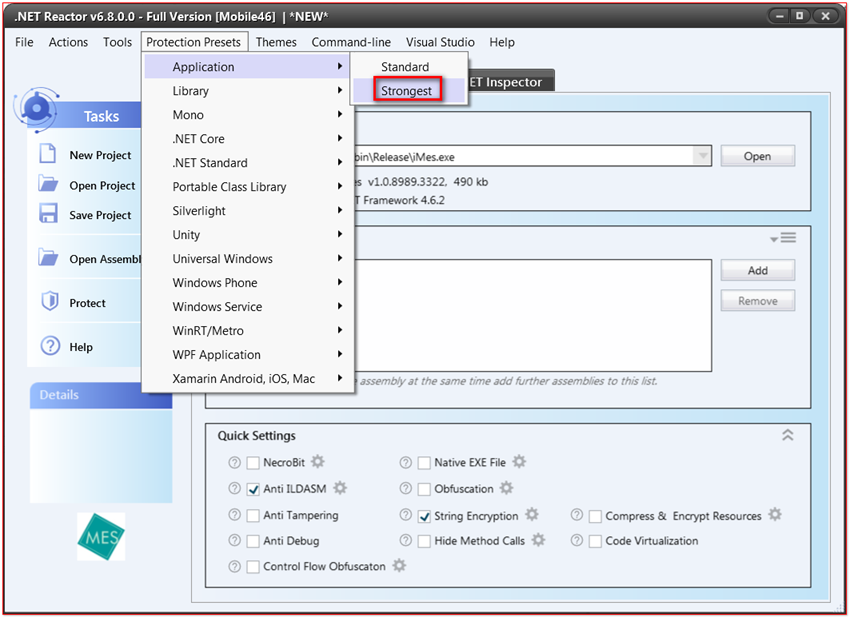Collapse the Quick Settings panel
Screen dimensions: 850x618
pos(788,435)
